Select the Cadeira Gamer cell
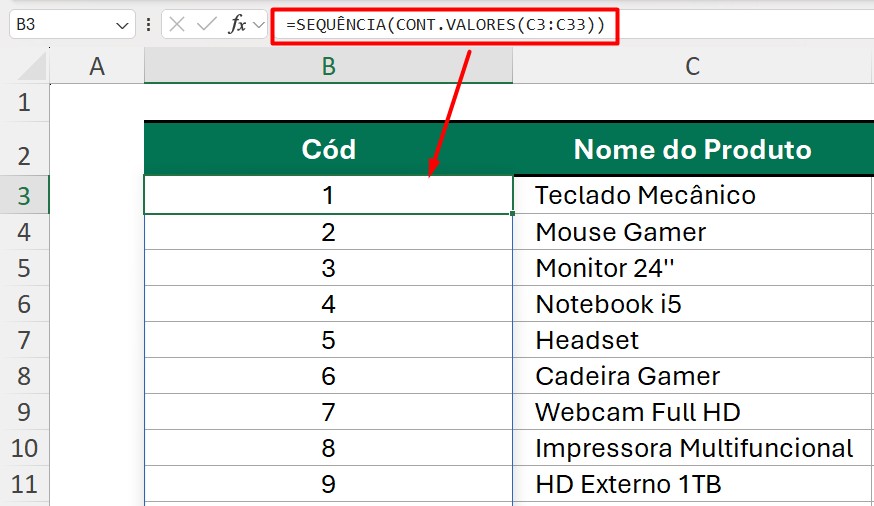Image resolution: width=874 pixels, height=506 pixels. (x=693, y=376)
